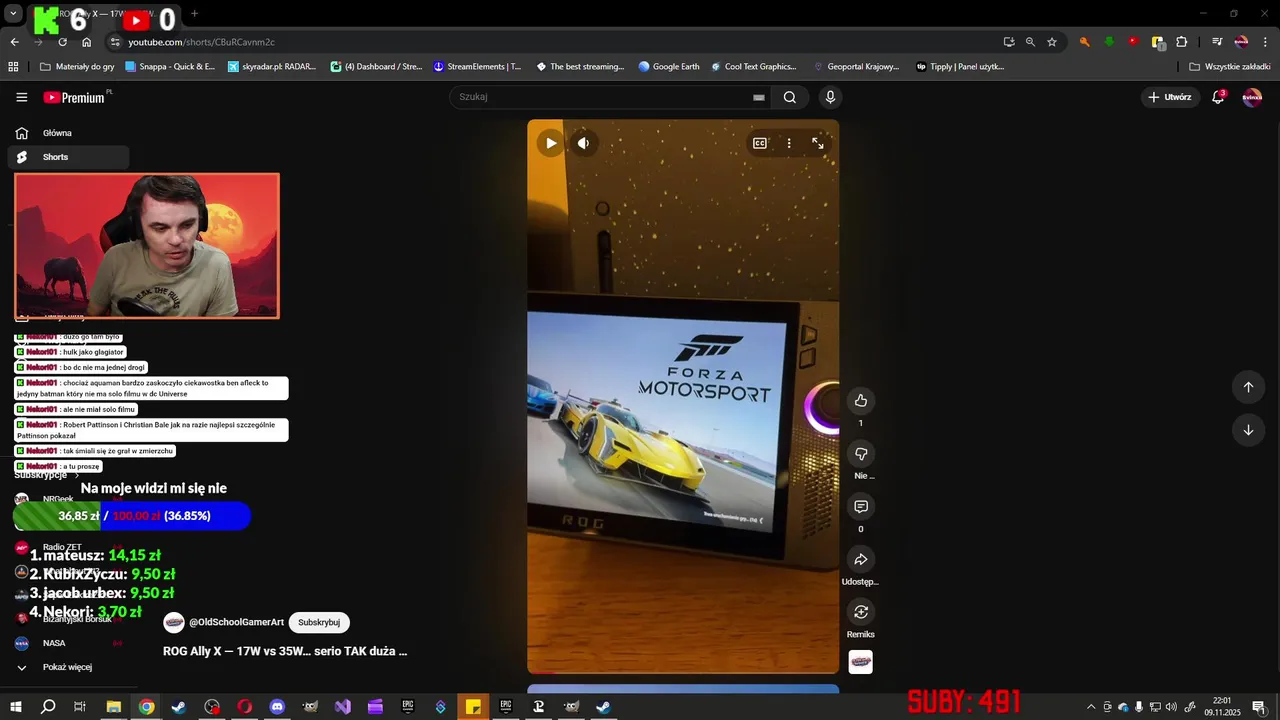Open StreamElements bookmark
This screenshot has width=1280, height=720.
[478, 67]
